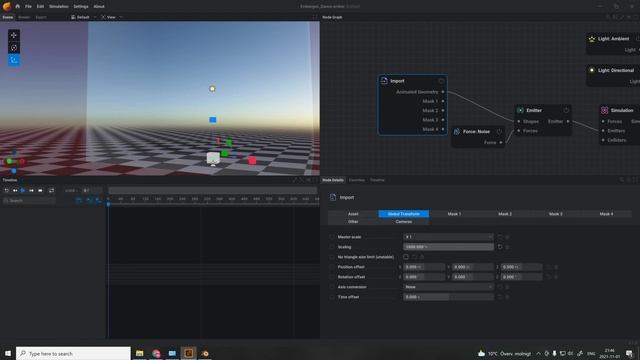Switch to the Mask 2 tab
Image resolution: width=640 pixels, height=360 pixels.
click(505, 214)
